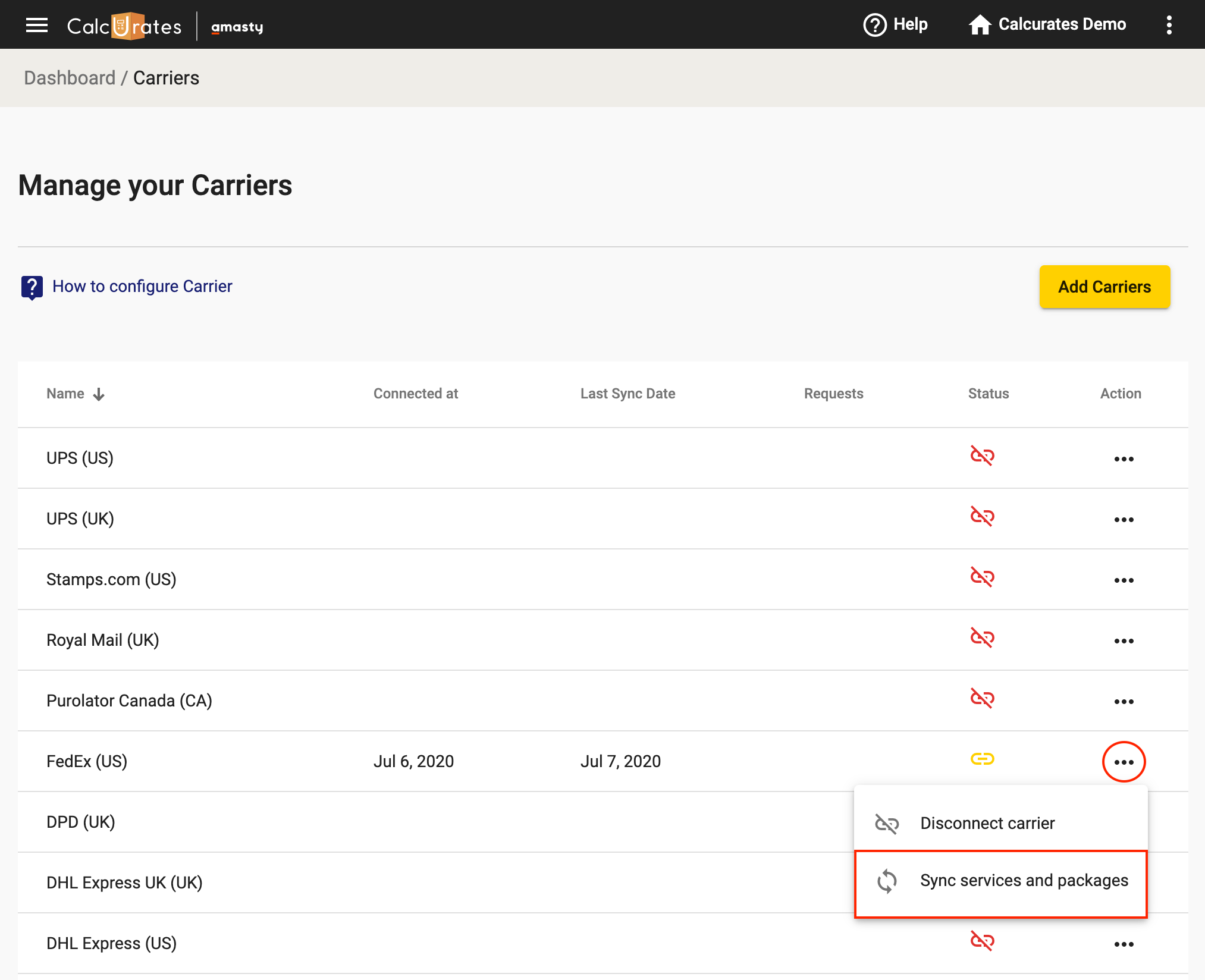Click the Status column header
Screen dimensions: 1205x980
tap(988, 394)
